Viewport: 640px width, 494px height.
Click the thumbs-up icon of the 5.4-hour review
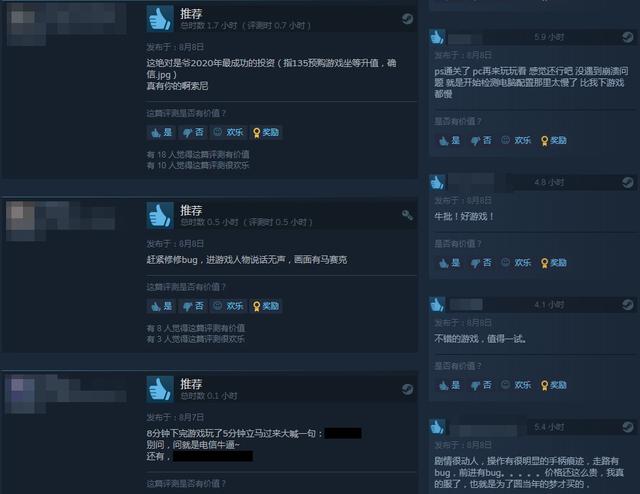[x=437, y=427]
